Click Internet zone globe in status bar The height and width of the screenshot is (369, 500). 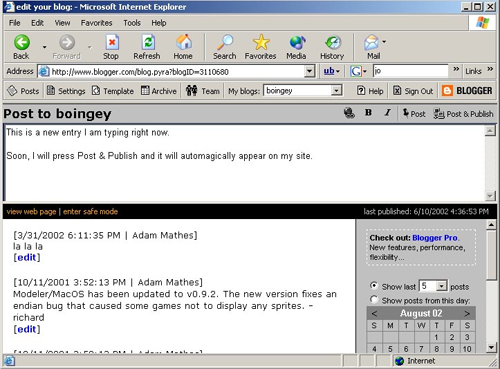tap(399, 361)
